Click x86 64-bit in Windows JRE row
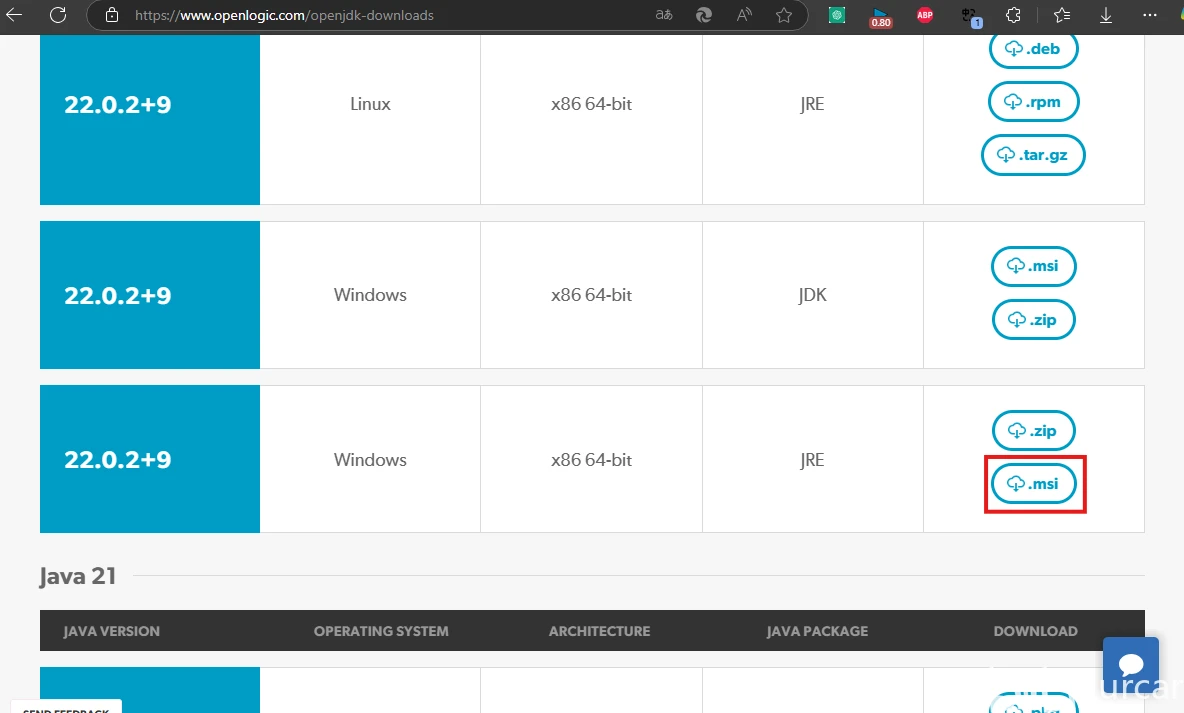 click(x=591, y=460)
